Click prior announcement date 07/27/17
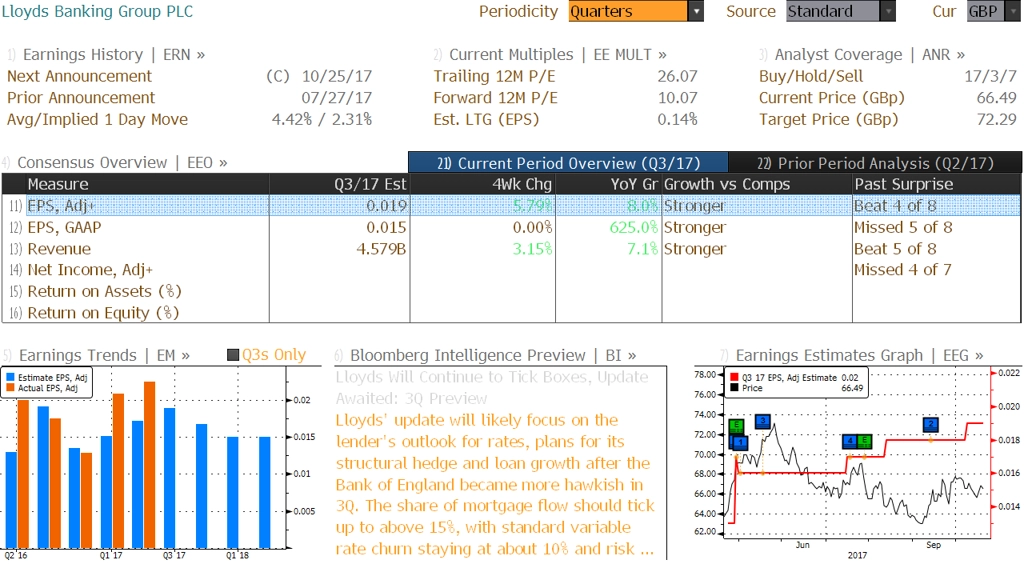The image size is (1024, 564). 336,98
